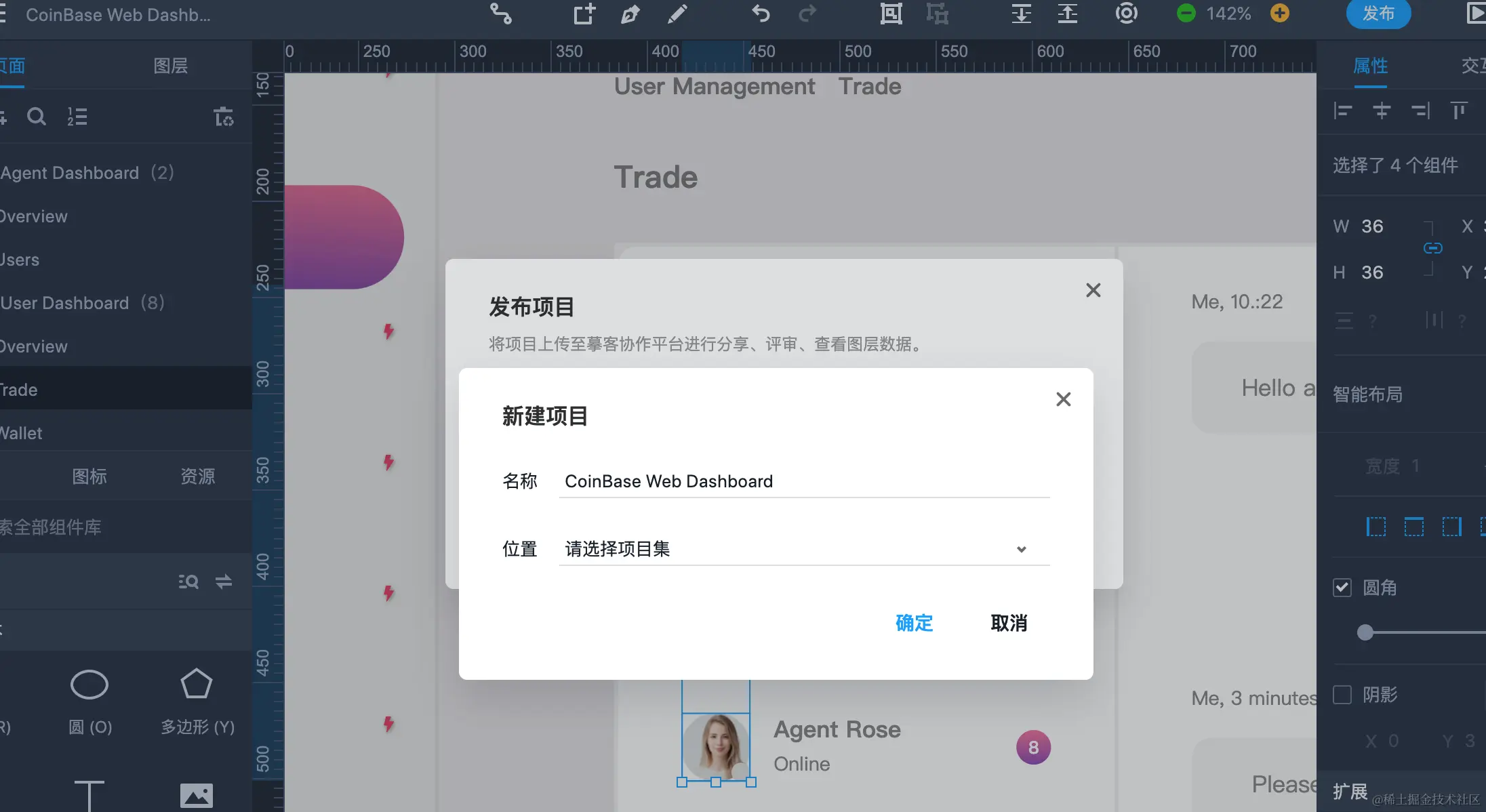Click the zoom out minus icon
Screen dimensions: 1486x812
click(x=1186, y=14)
